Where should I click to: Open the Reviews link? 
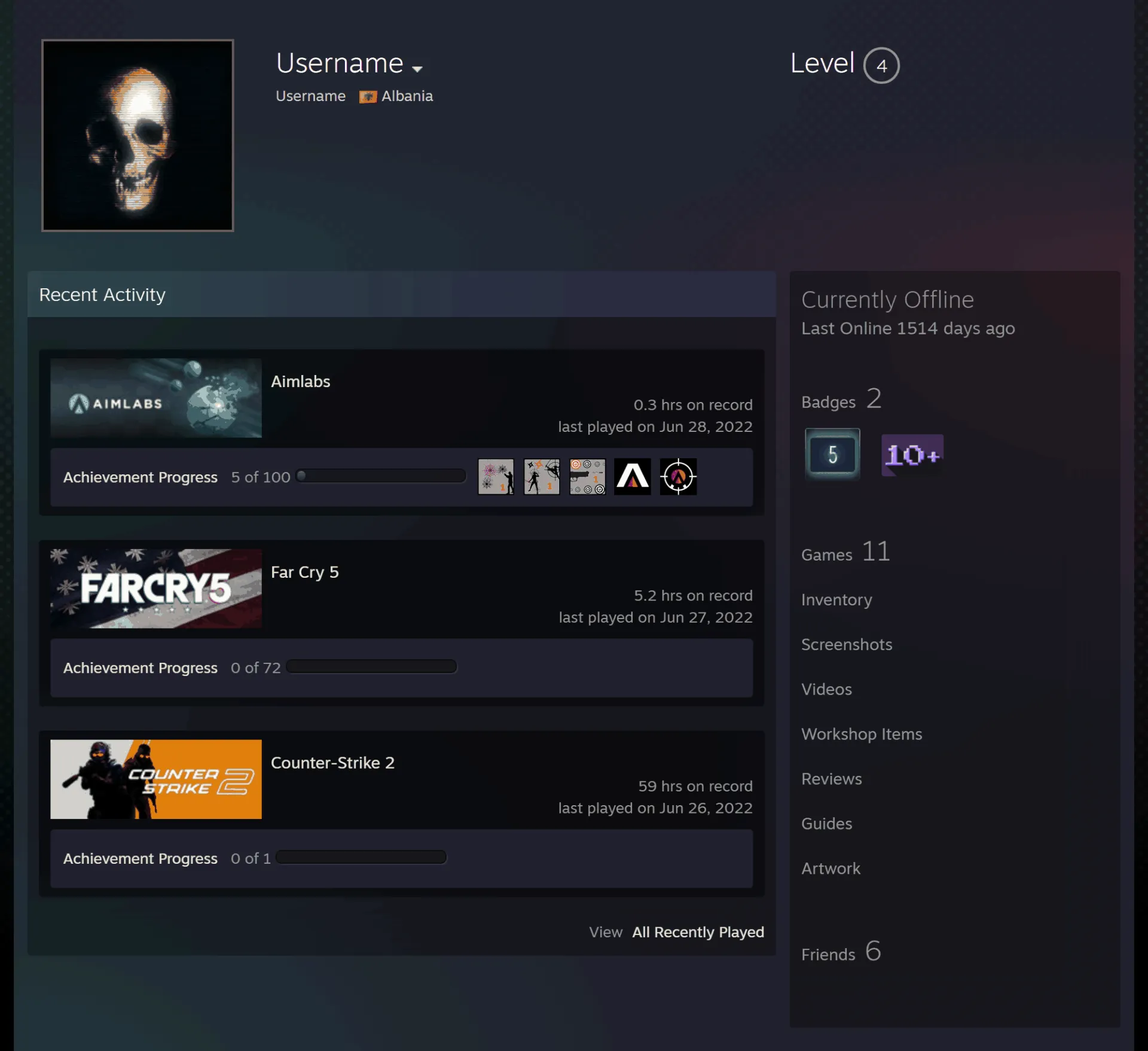832,779
